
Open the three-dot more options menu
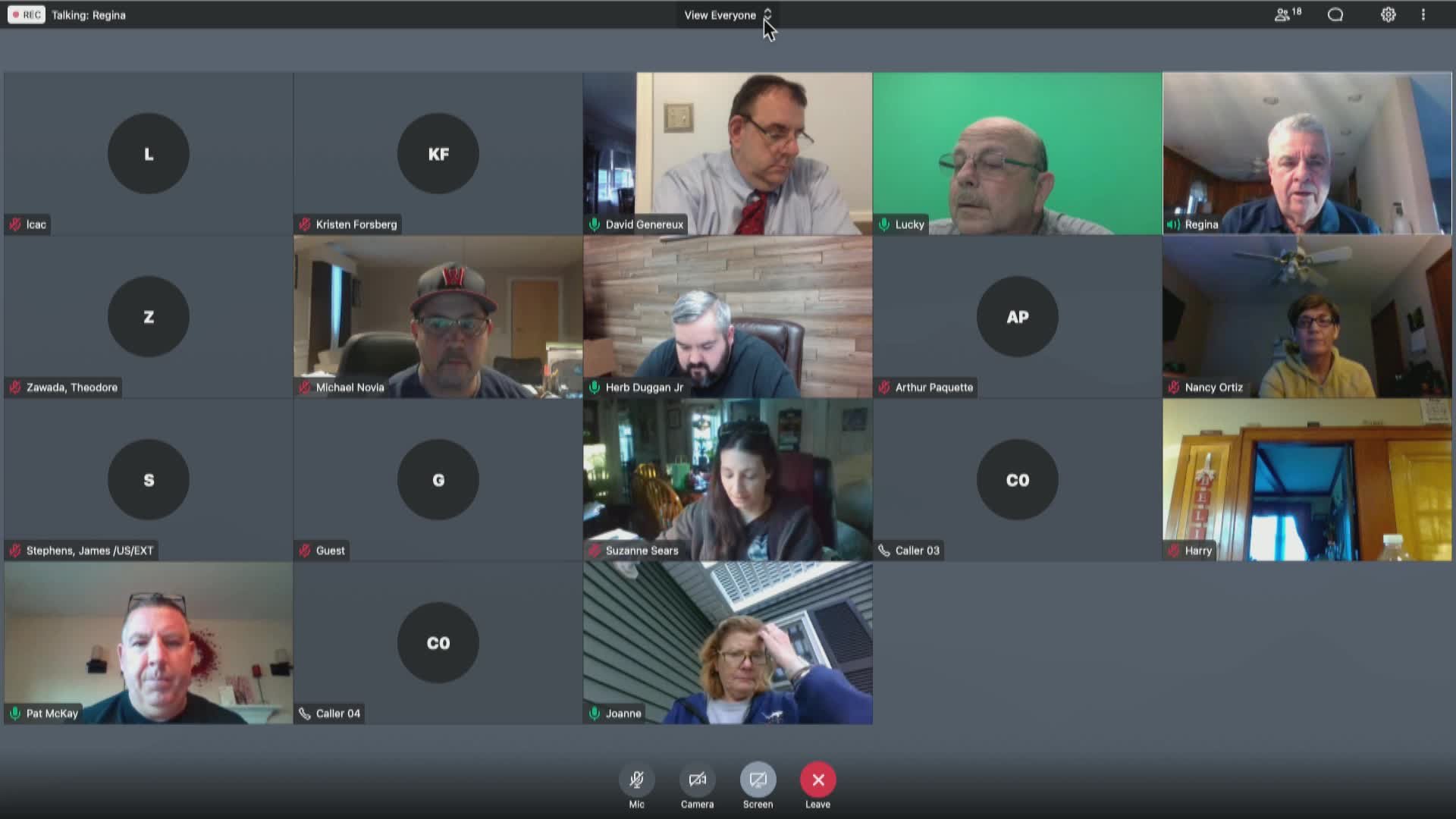[x=1423, y=14]
